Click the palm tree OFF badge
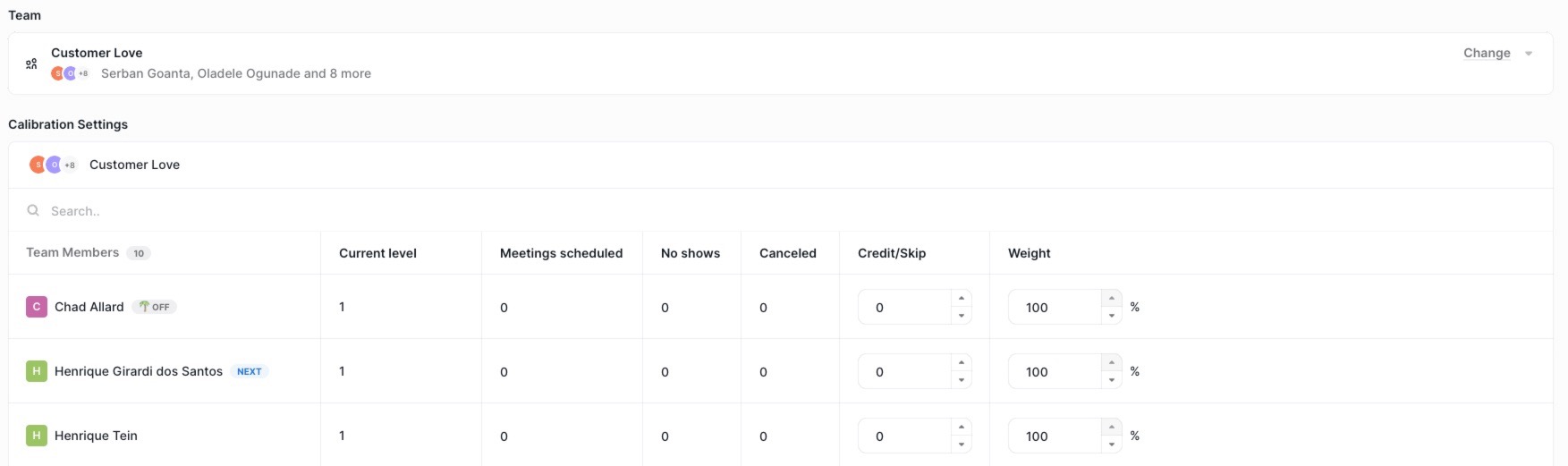Screen dimensions: 1568x466 click(155, 307)
